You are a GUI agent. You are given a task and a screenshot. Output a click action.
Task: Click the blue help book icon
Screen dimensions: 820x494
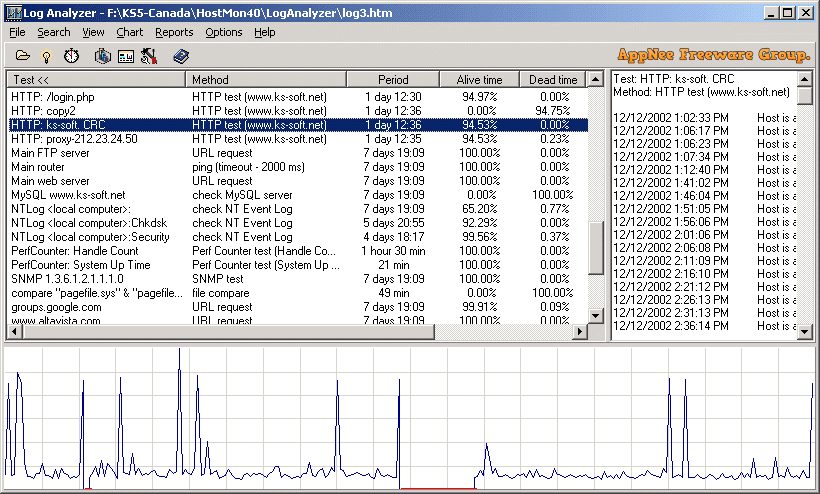(181, 56)
